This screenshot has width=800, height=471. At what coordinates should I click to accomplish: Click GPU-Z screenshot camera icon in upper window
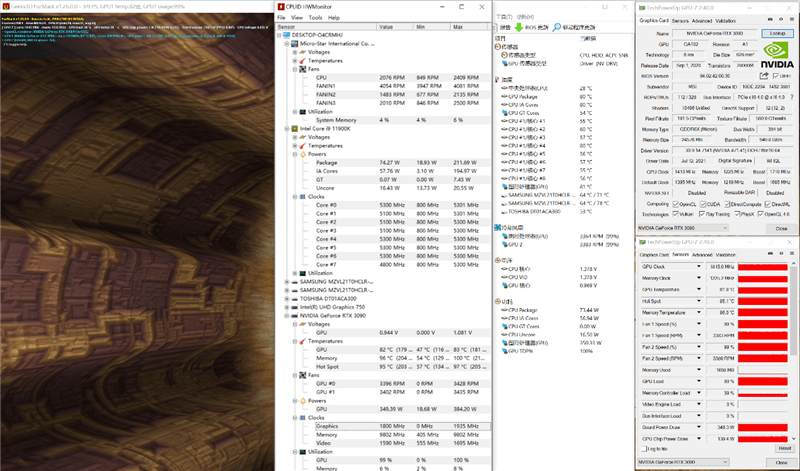click(770, 20)
